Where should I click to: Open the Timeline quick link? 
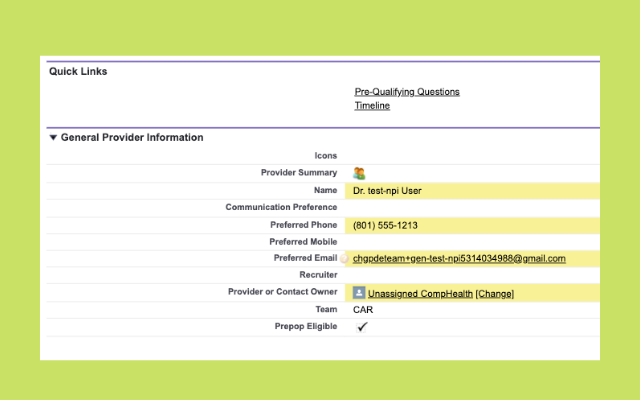point(372,106)
